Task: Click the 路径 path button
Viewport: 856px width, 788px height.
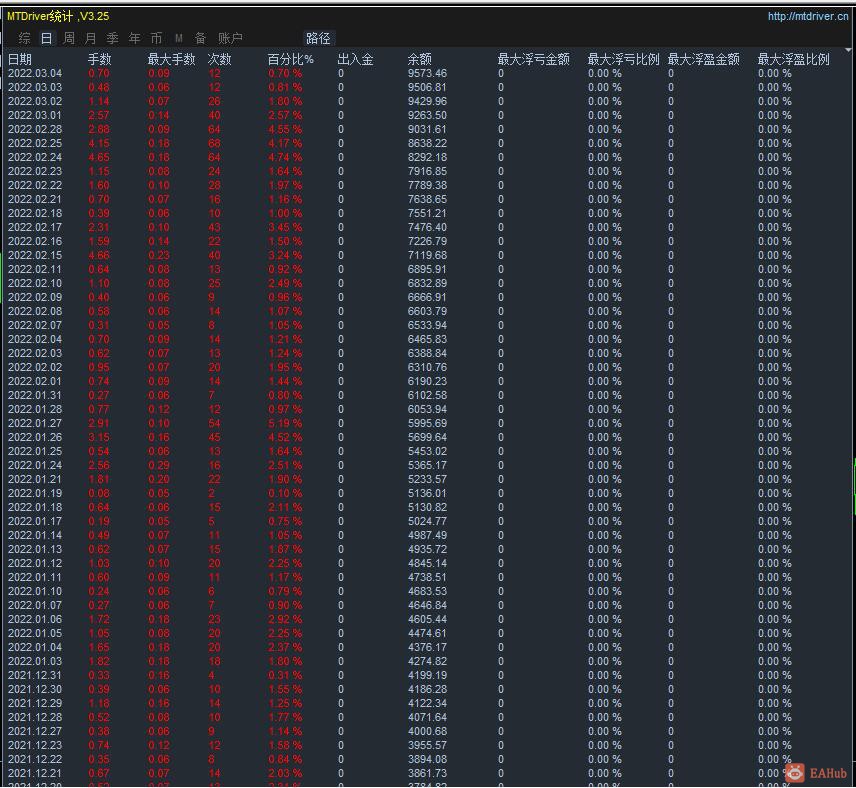Action: click(x=318, y=38)
